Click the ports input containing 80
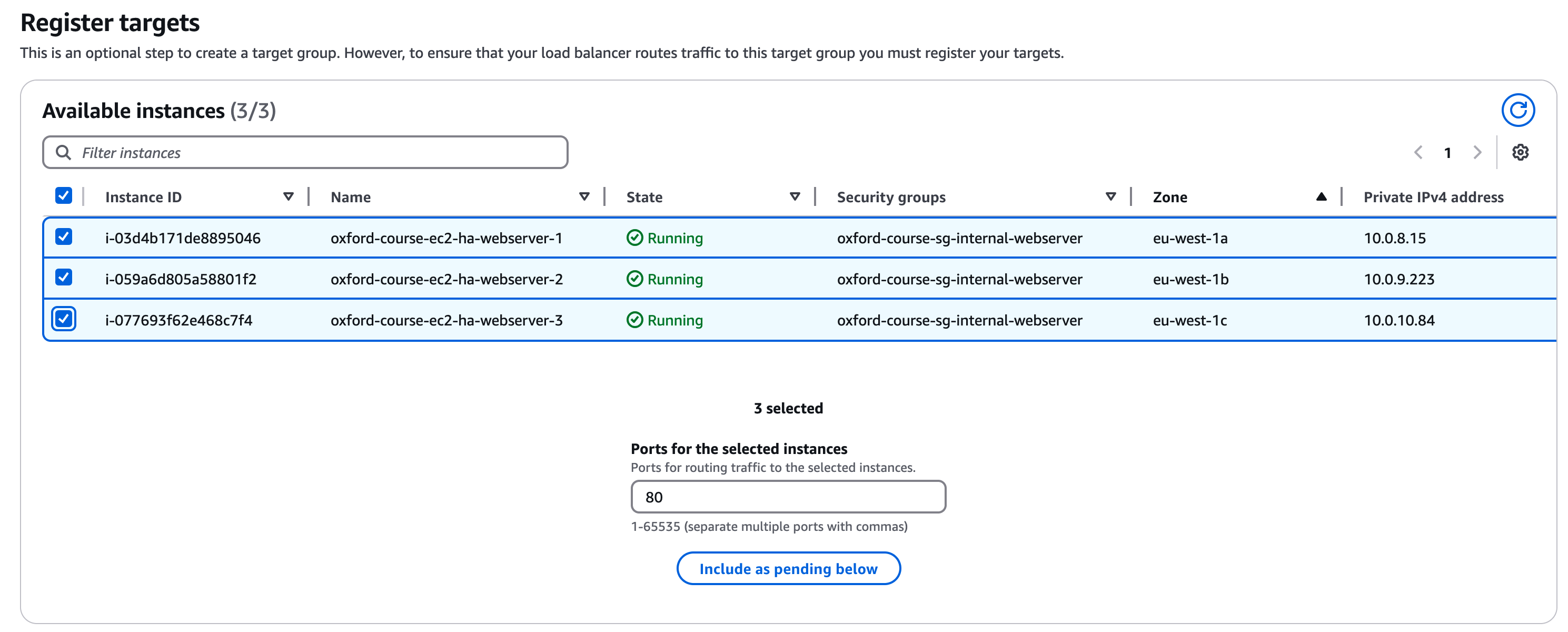This screenshot has height=632, width=1568. tap(788, 496)
